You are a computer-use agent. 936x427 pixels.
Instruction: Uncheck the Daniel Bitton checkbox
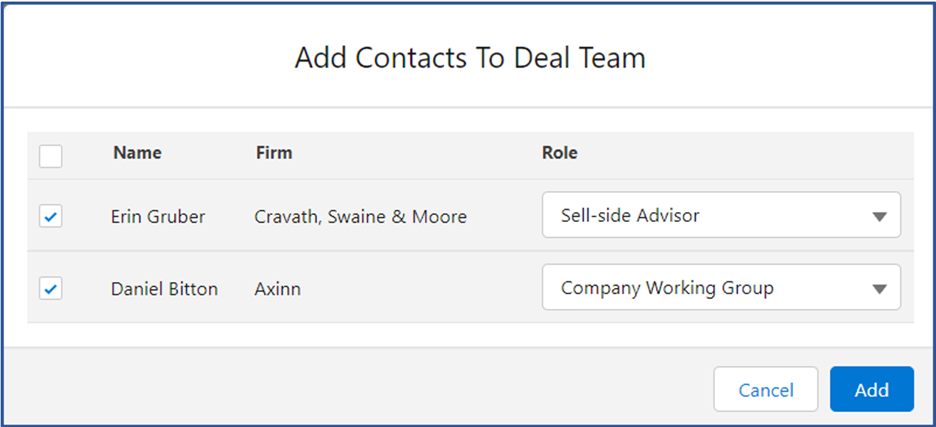point(51,288)
